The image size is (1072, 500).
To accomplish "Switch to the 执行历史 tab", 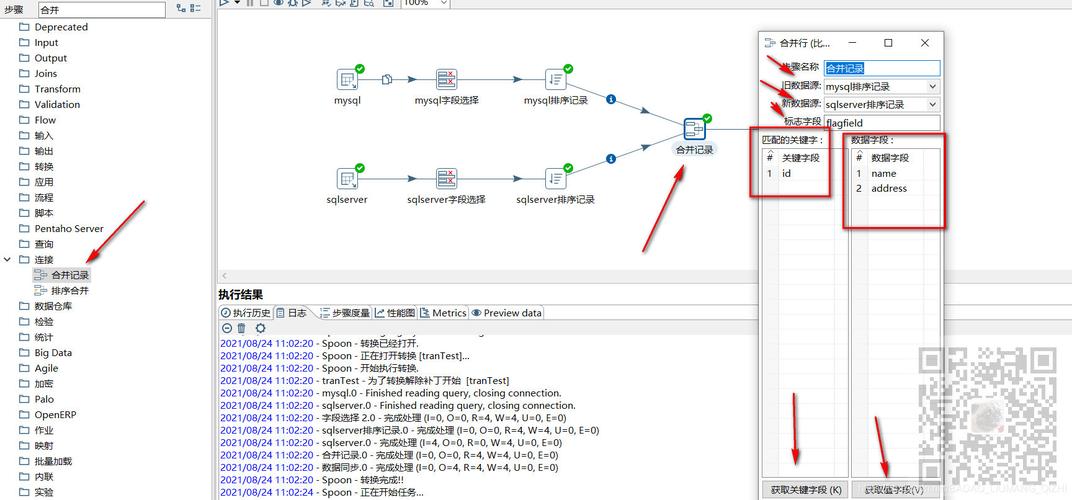I will (245, 313).
